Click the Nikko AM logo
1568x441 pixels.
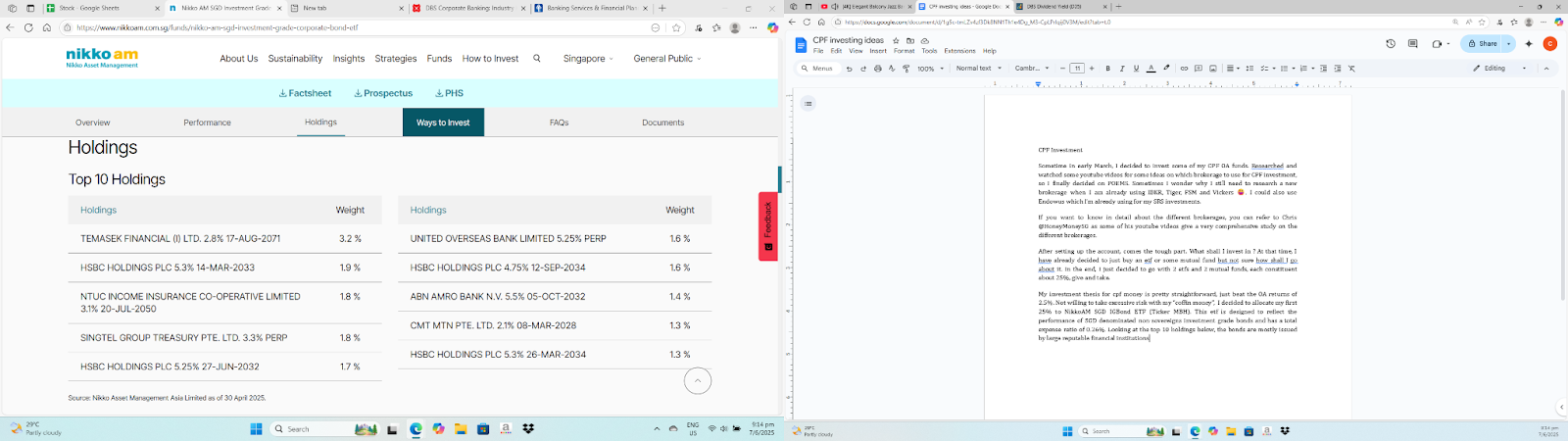102,58
